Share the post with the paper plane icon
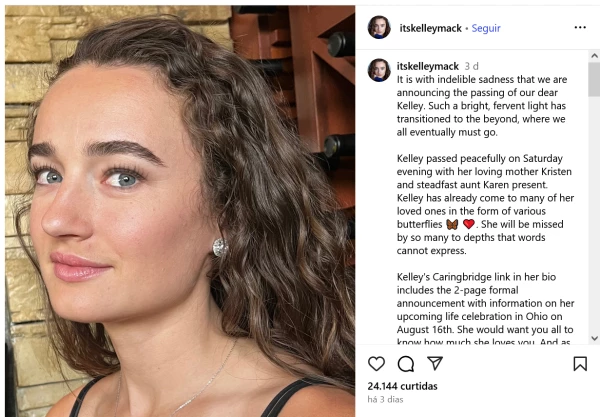 (435, 364)
